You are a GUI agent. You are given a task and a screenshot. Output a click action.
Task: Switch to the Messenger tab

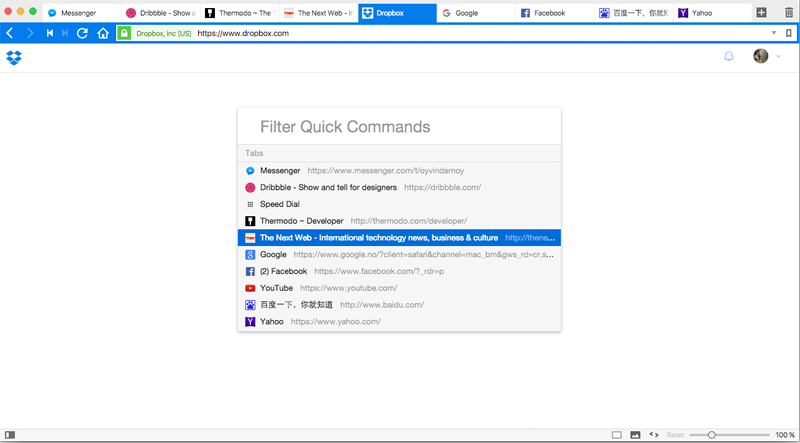tap(80, 13)
